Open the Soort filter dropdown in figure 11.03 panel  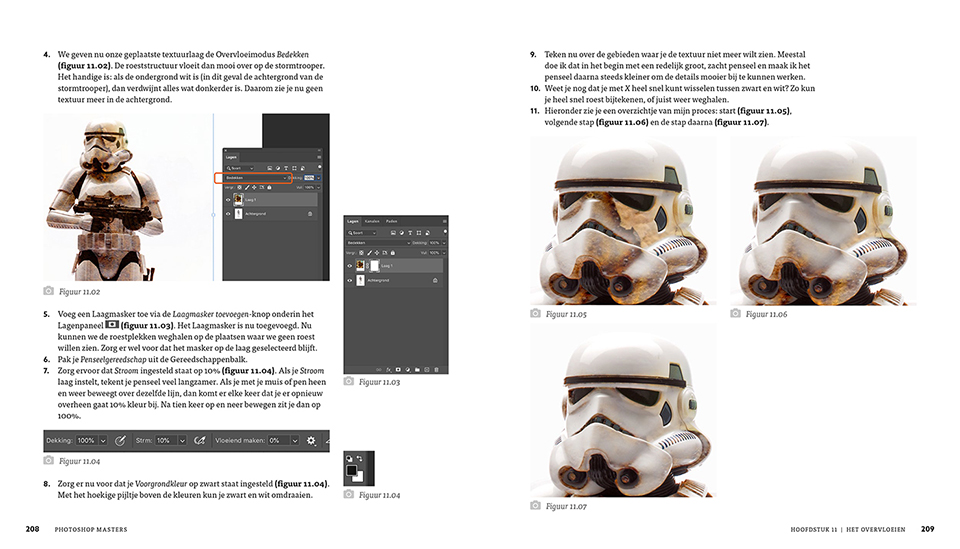pos(361,233)
